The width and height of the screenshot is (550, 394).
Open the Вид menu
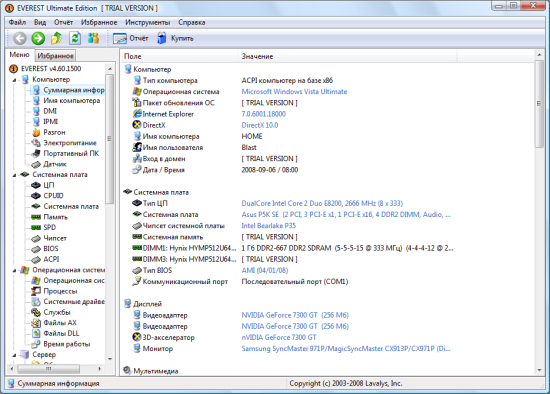click(x=40, y=22)
